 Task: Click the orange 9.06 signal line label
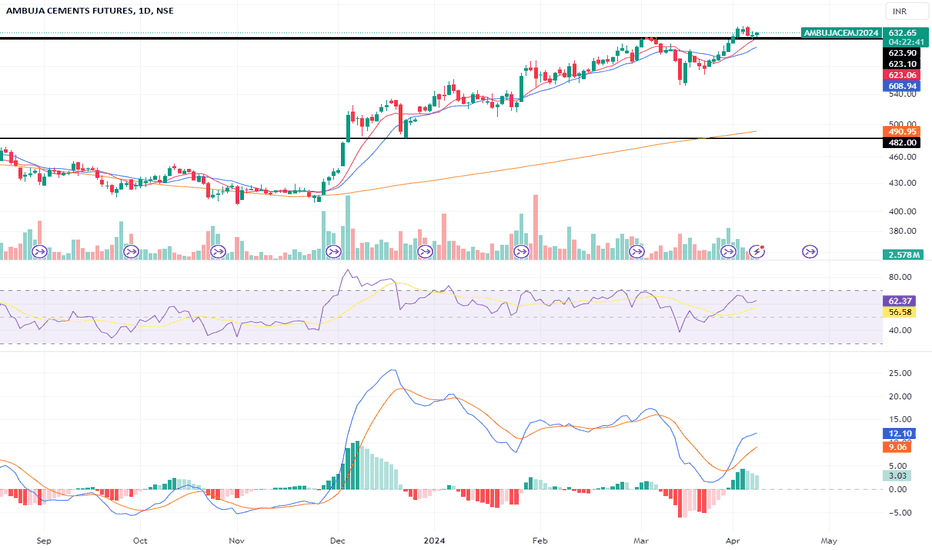tap(898, 447)
